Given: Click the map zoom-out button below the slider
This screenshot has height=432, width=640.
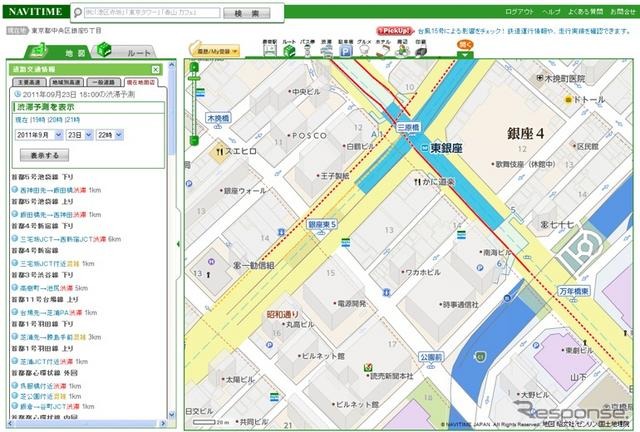Looking at the screenshot, I should (x=195, y=141).
